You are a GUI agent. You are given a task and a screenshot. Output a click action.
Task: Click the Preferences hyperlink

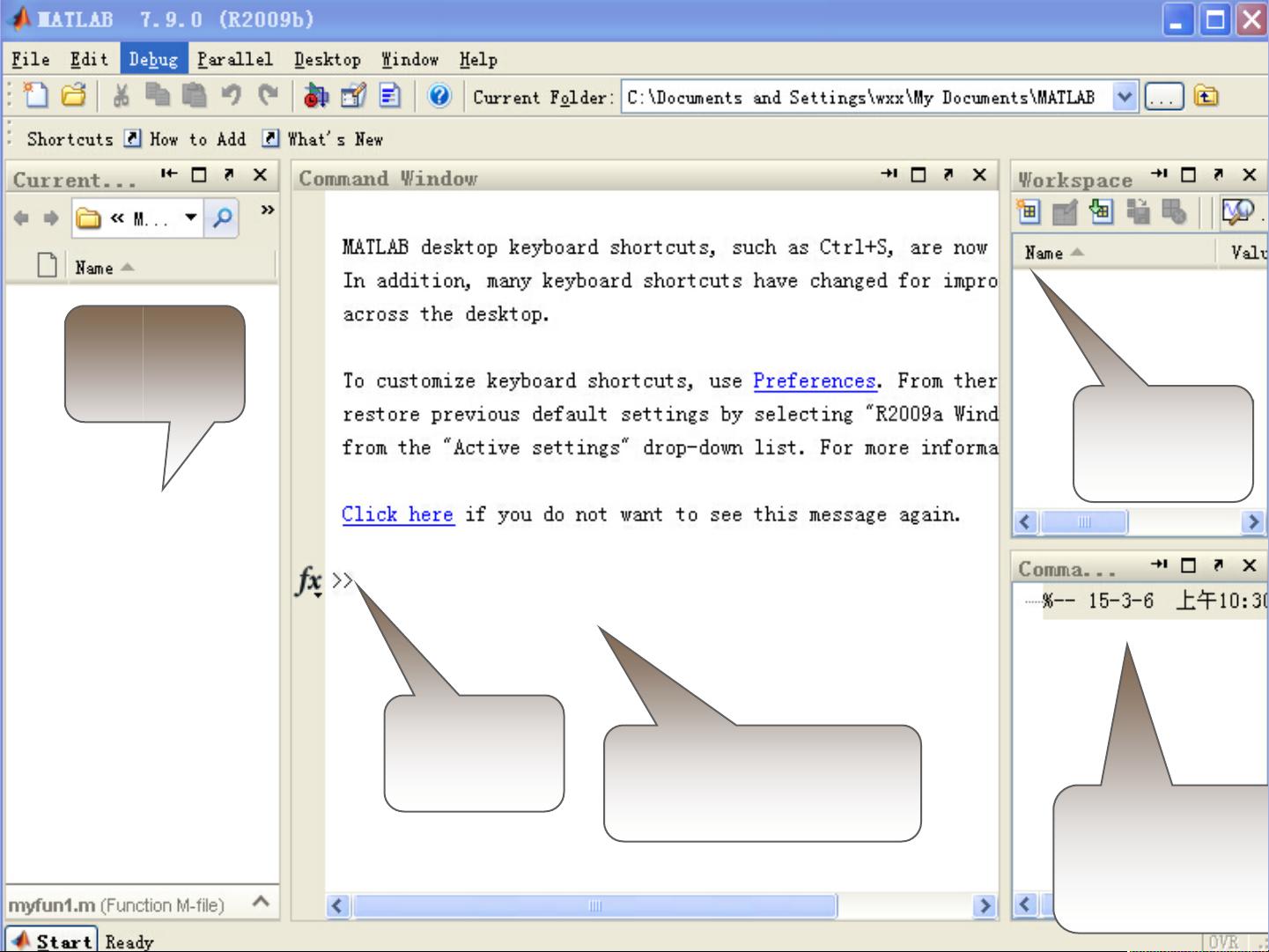[815, 380]
